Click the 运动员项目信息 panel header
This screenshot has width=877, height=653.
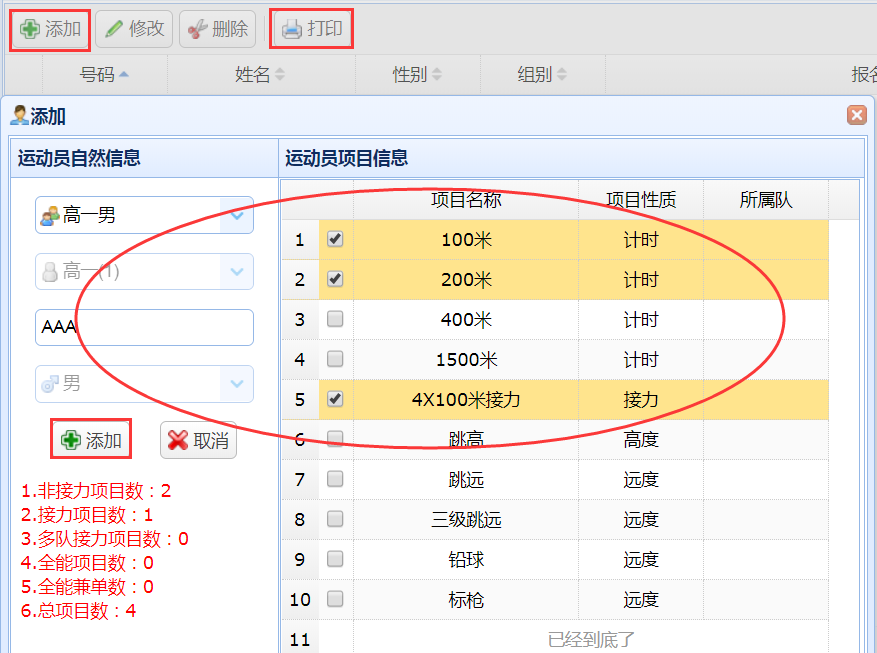pos(571,158)
